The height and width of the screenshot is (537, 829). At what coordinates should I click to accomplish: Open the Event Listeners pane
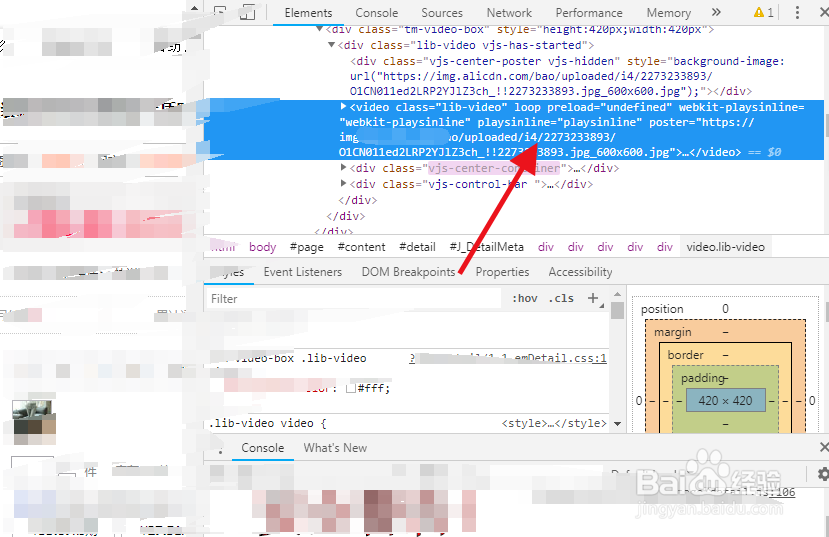click(303, 272)
